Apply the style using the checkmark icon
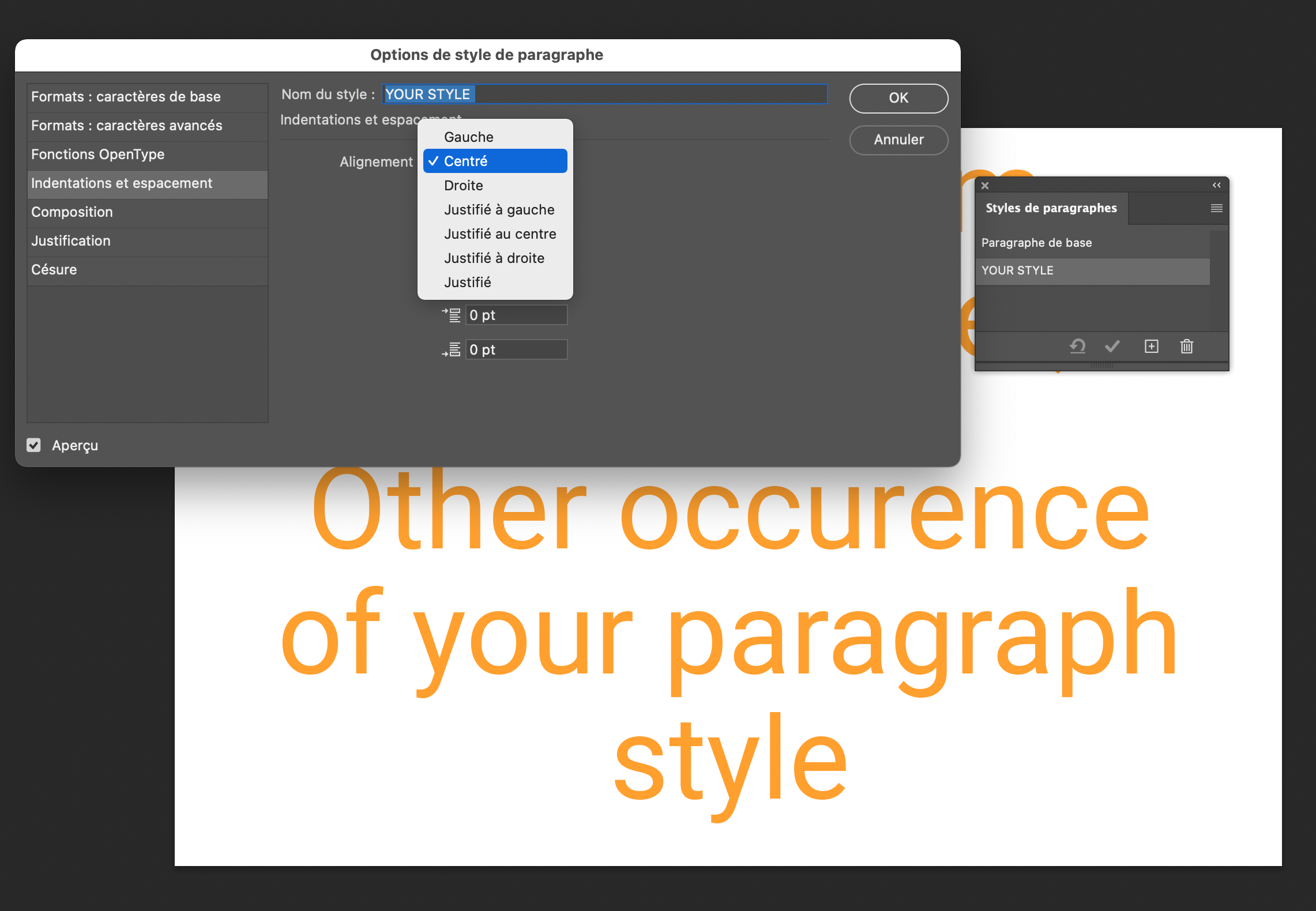The height and width of the screenshot is (911, 1316). (x=1112, y=346)
